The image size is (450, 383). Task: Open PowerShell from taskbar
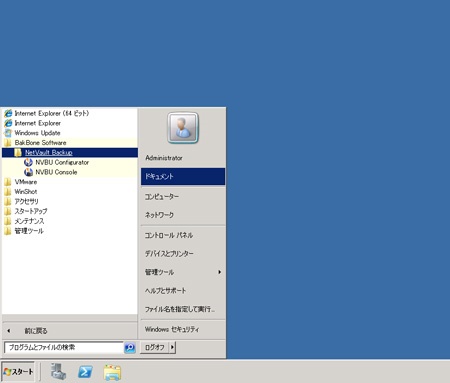[85, 372]
